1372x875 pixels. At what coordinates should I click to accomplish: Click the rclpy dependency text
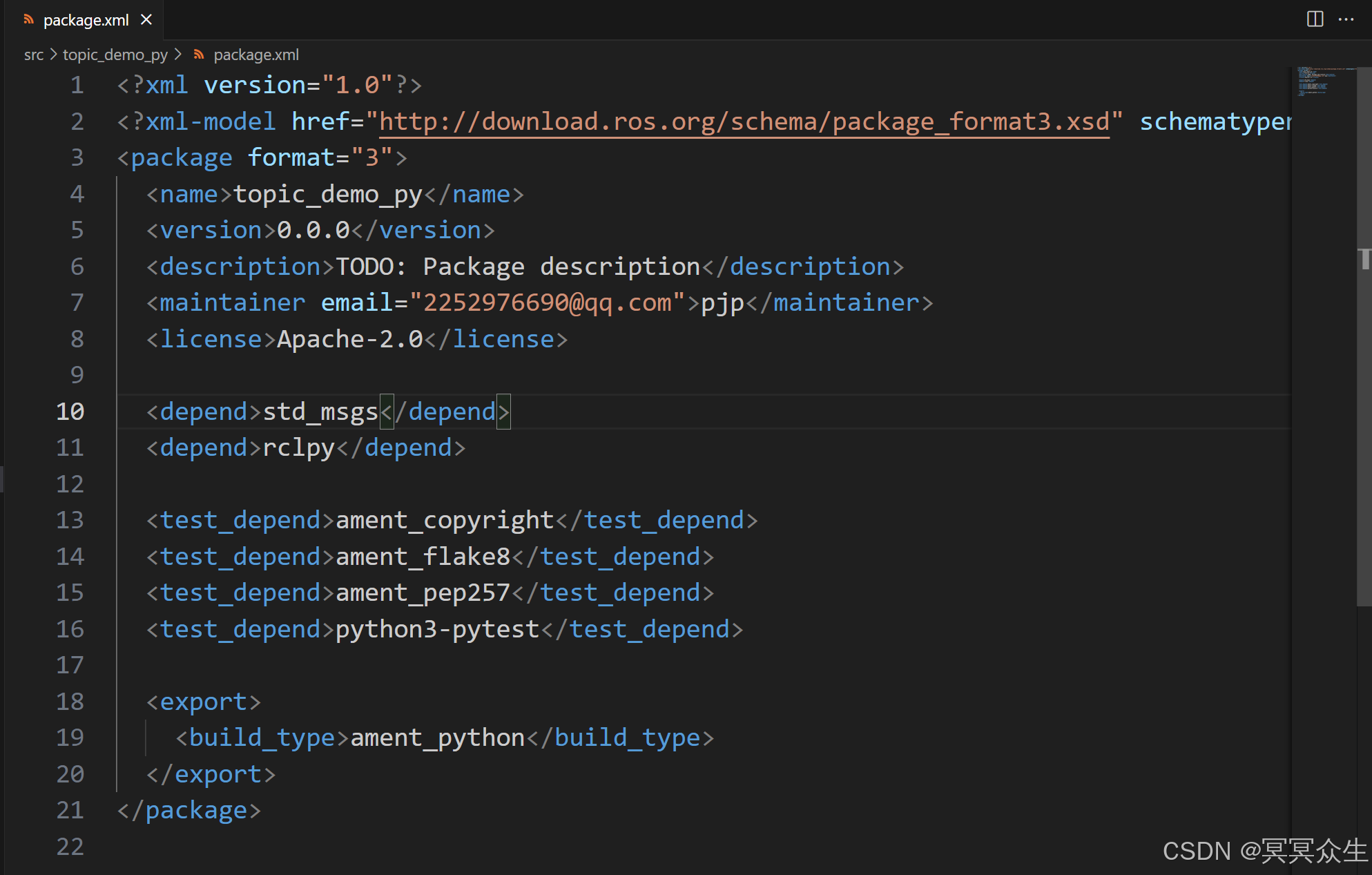click(x=298, y=448)
